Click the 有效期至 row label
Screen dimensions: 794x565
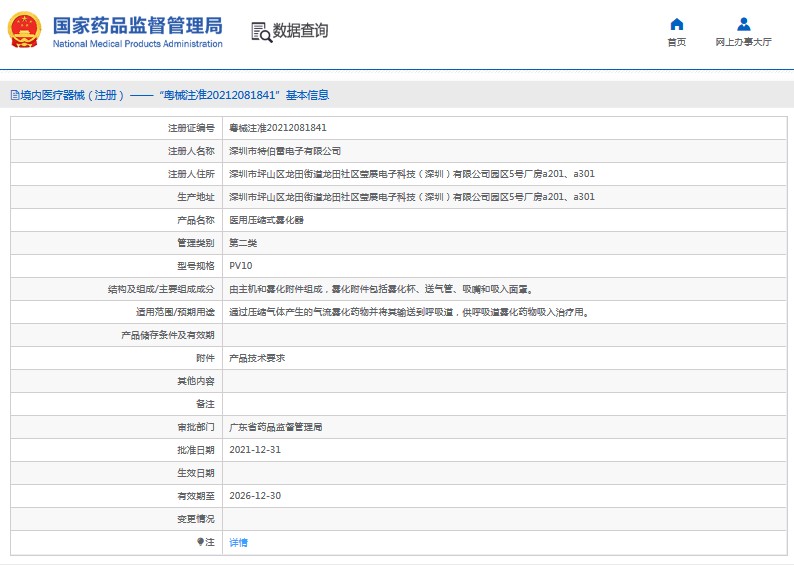(195, 496)
